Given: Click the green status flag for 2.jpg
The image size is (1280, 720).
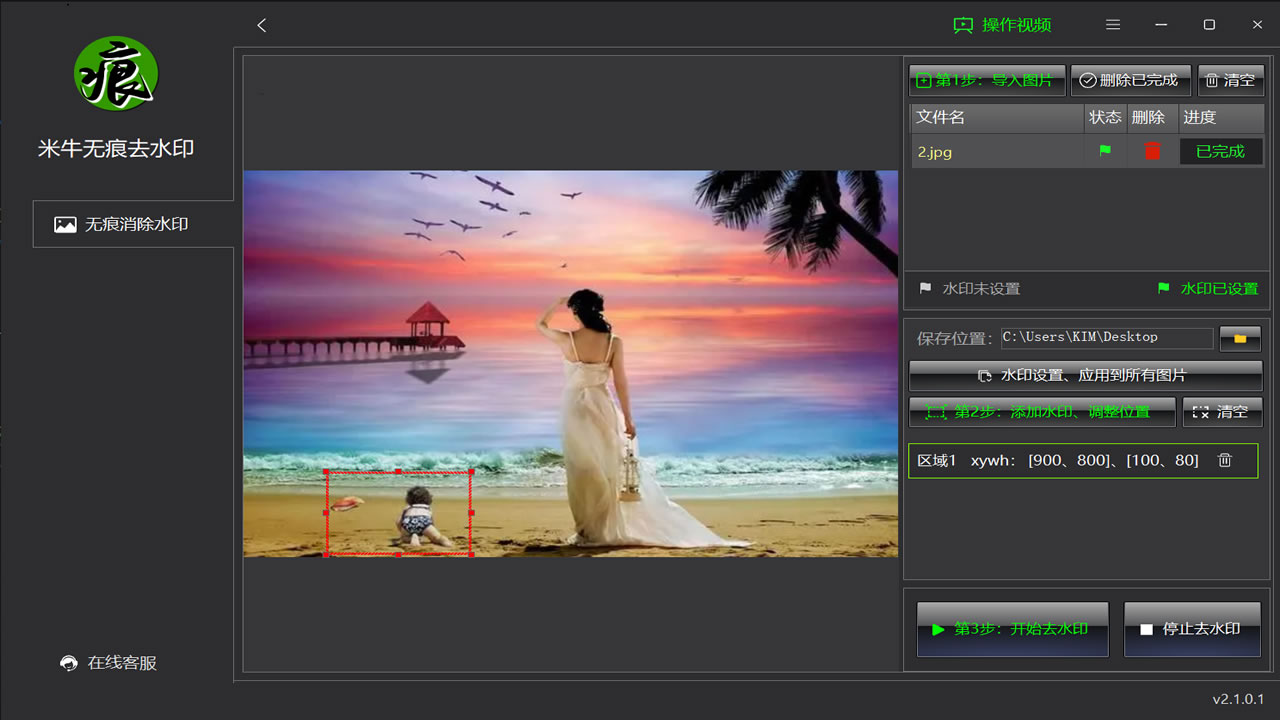Looking at the screenshot, I should [x=1105, y=151].
